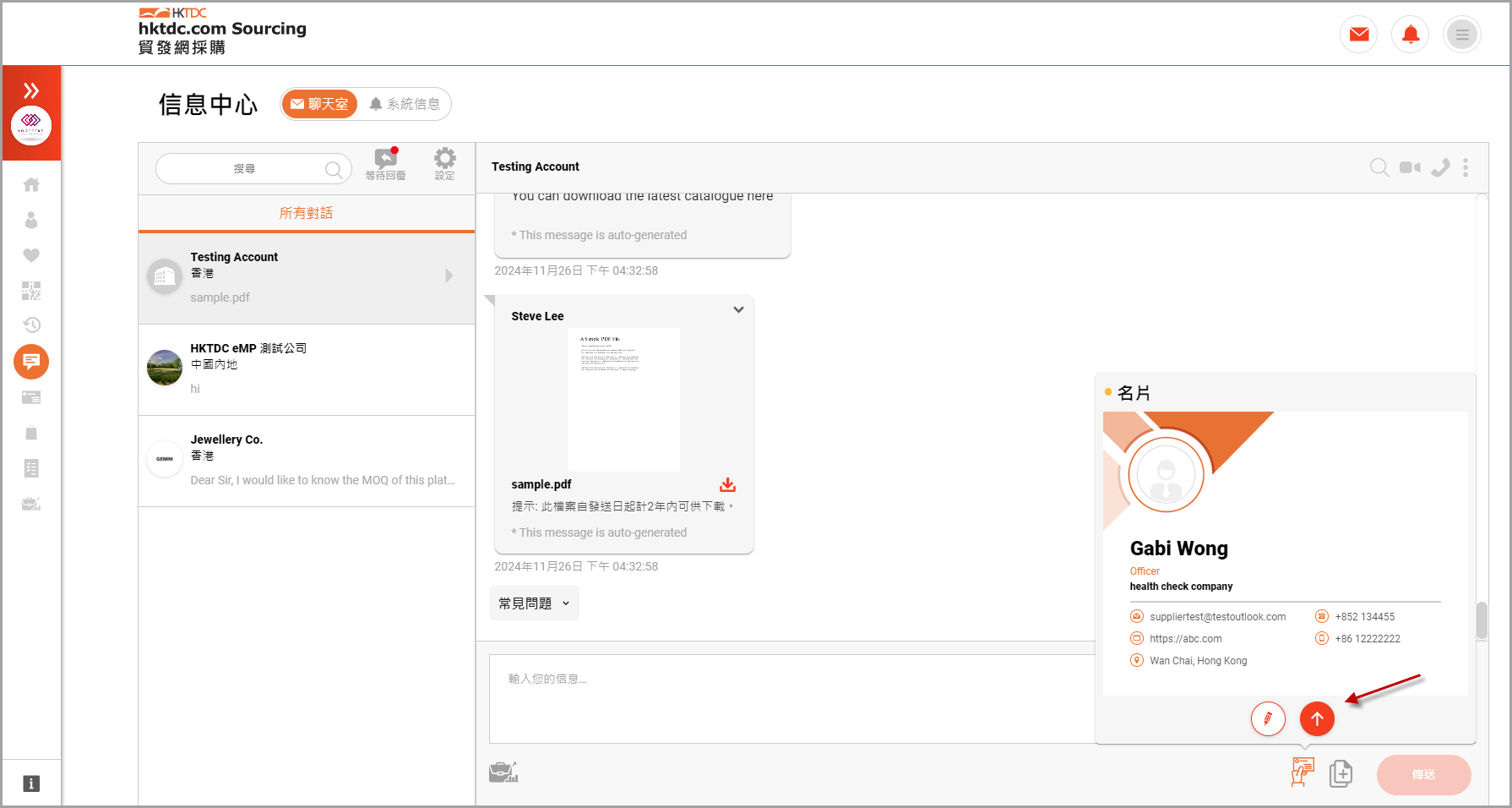Send business card with up-arrow button
Screen dimensions: 1512x808
tap(1317, 719)
